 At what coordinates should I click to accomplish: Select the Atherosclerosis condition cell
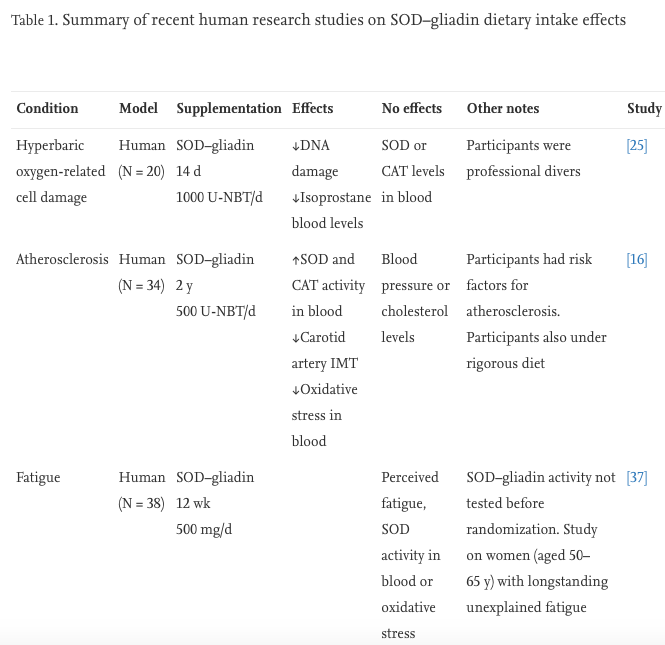[62, 259]
